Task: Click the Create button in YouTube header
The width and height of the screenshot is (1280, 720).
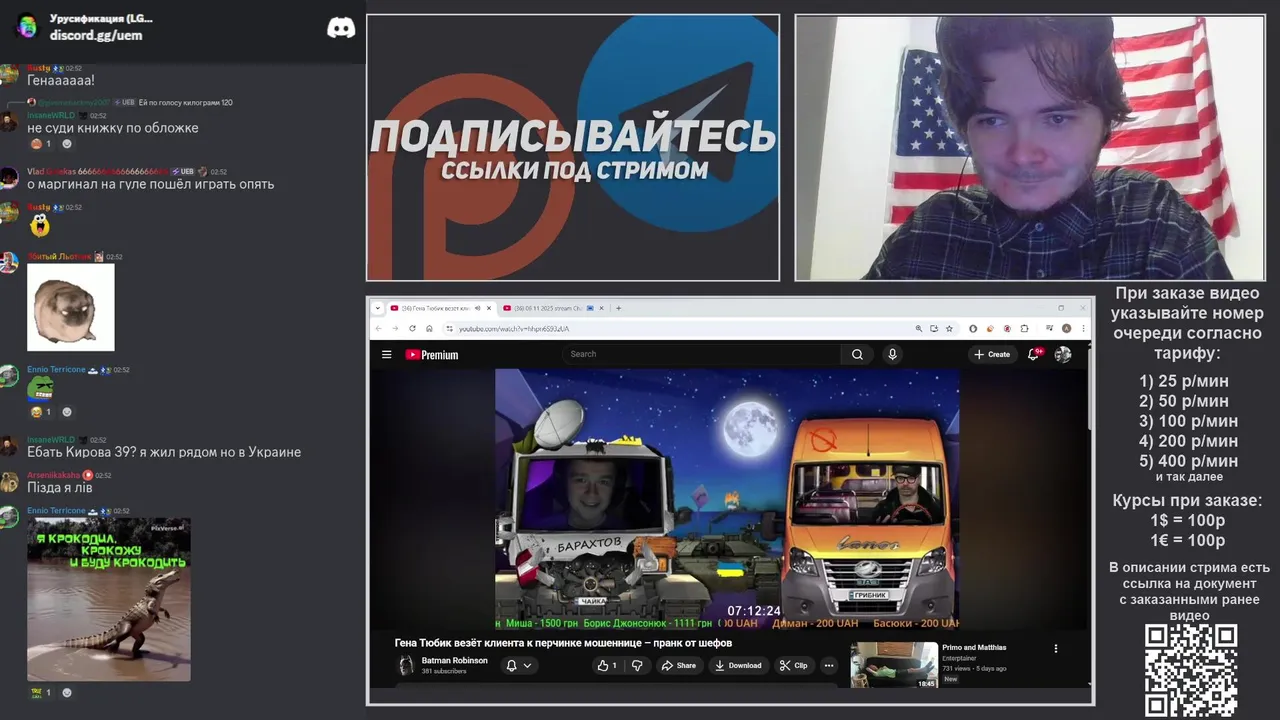Action: (993, 354)
